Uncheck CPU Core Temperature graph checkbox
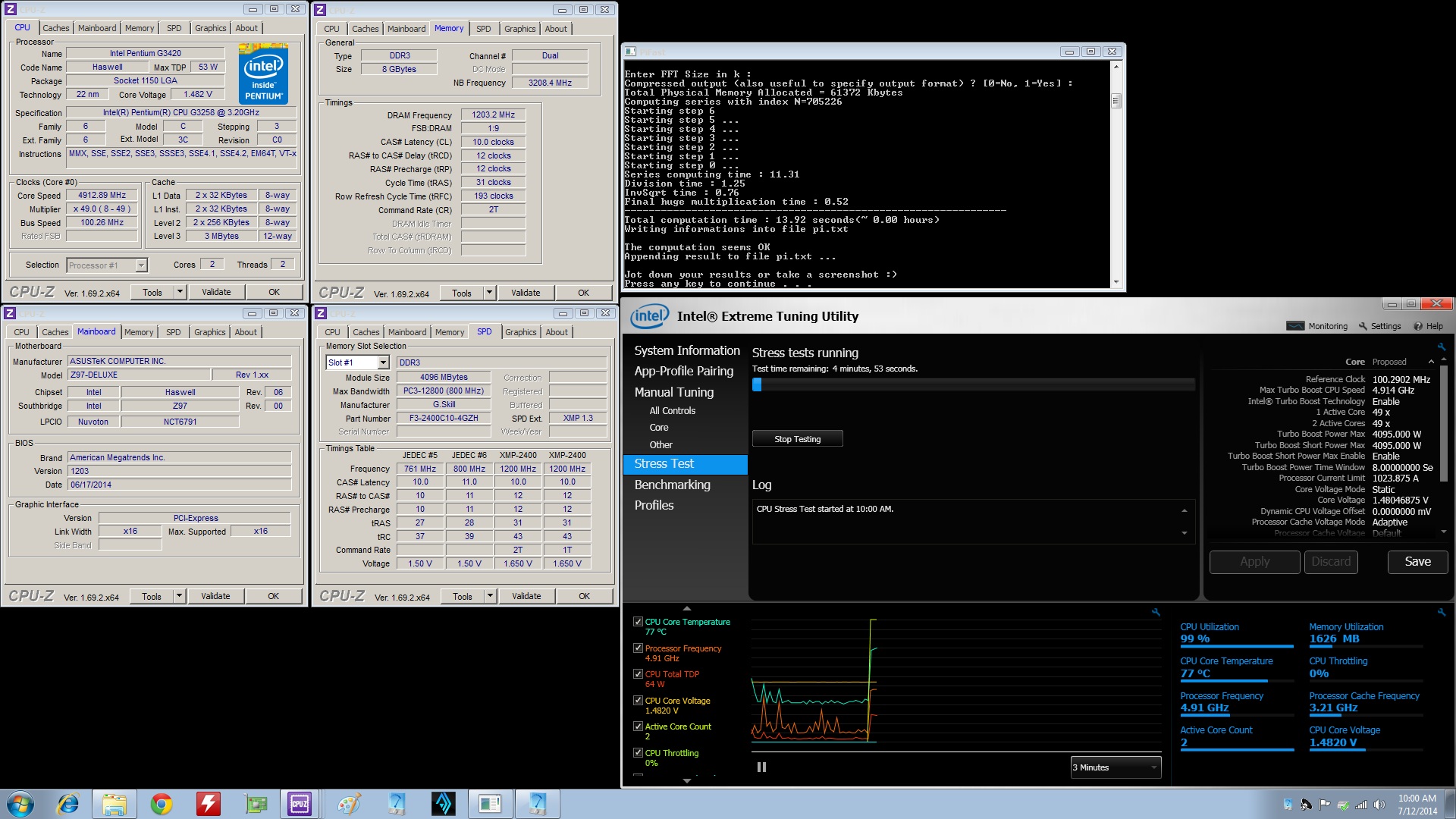The image size is (1456, 819). (x=638, y=622)
